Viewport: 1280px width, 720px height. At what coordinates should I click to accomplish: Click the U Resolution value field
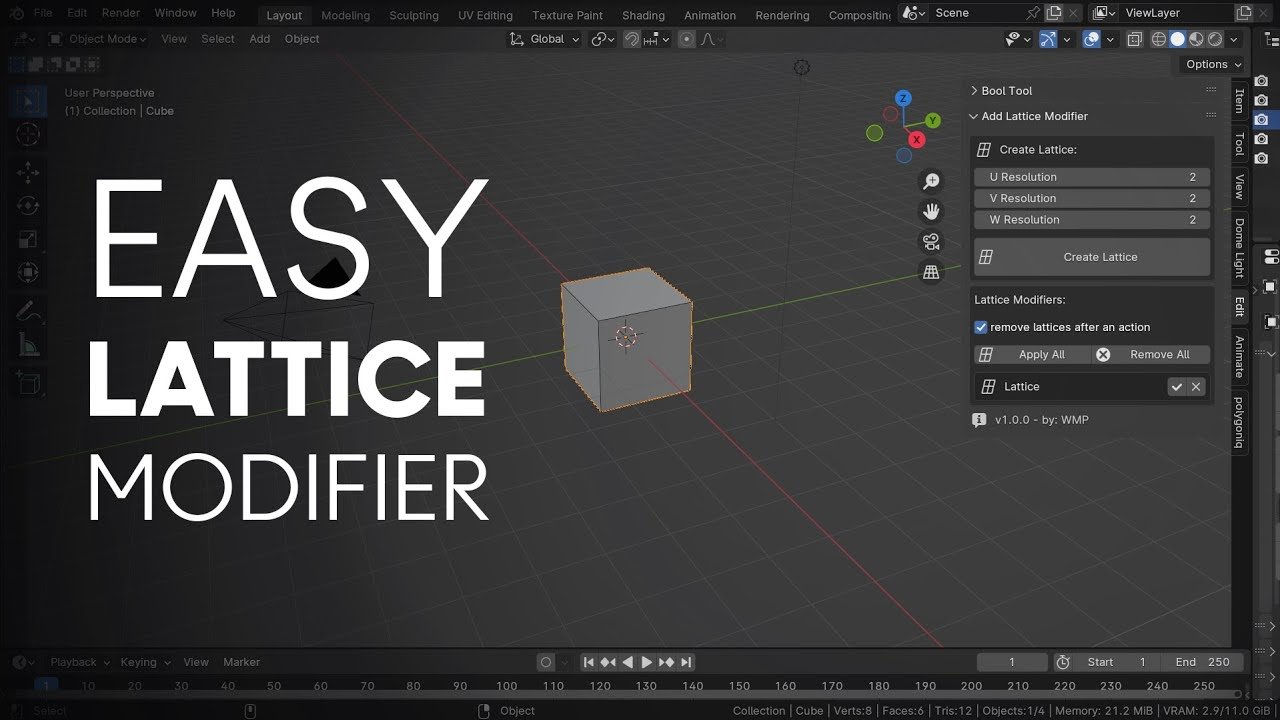coord(1092,177)
